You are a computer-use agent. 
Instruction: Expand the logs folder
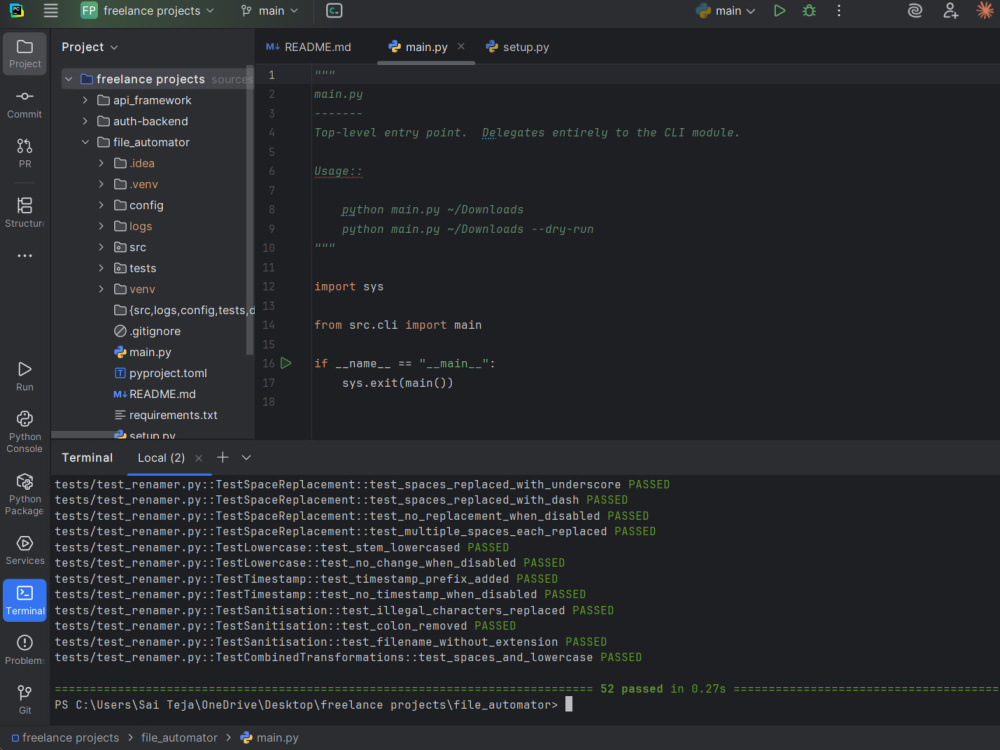101,226
